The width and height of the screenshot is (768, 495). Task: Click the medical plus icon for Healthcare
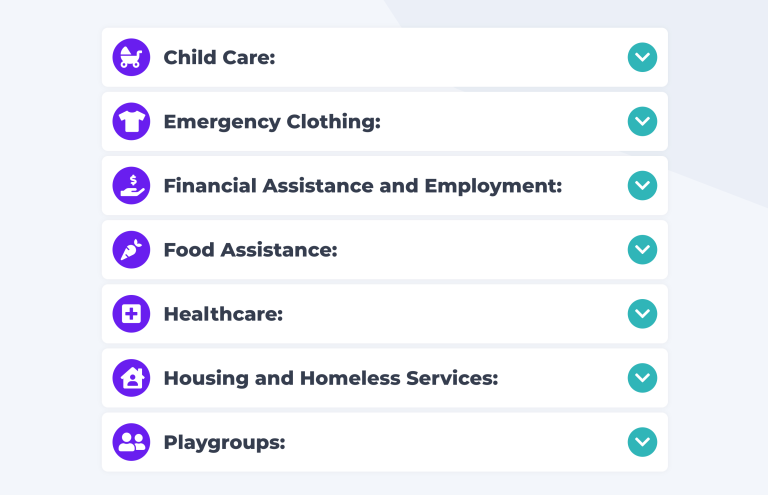131,314
